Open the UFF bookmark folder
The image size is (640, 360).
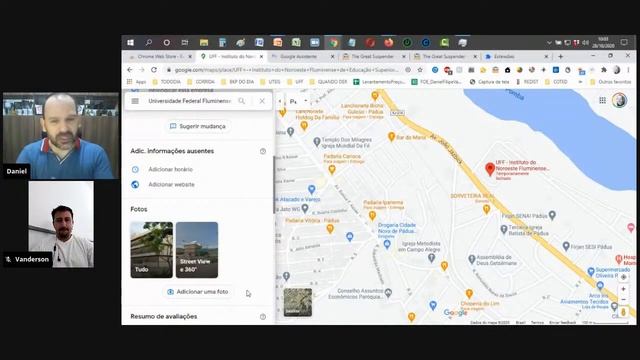click(296, 82)
